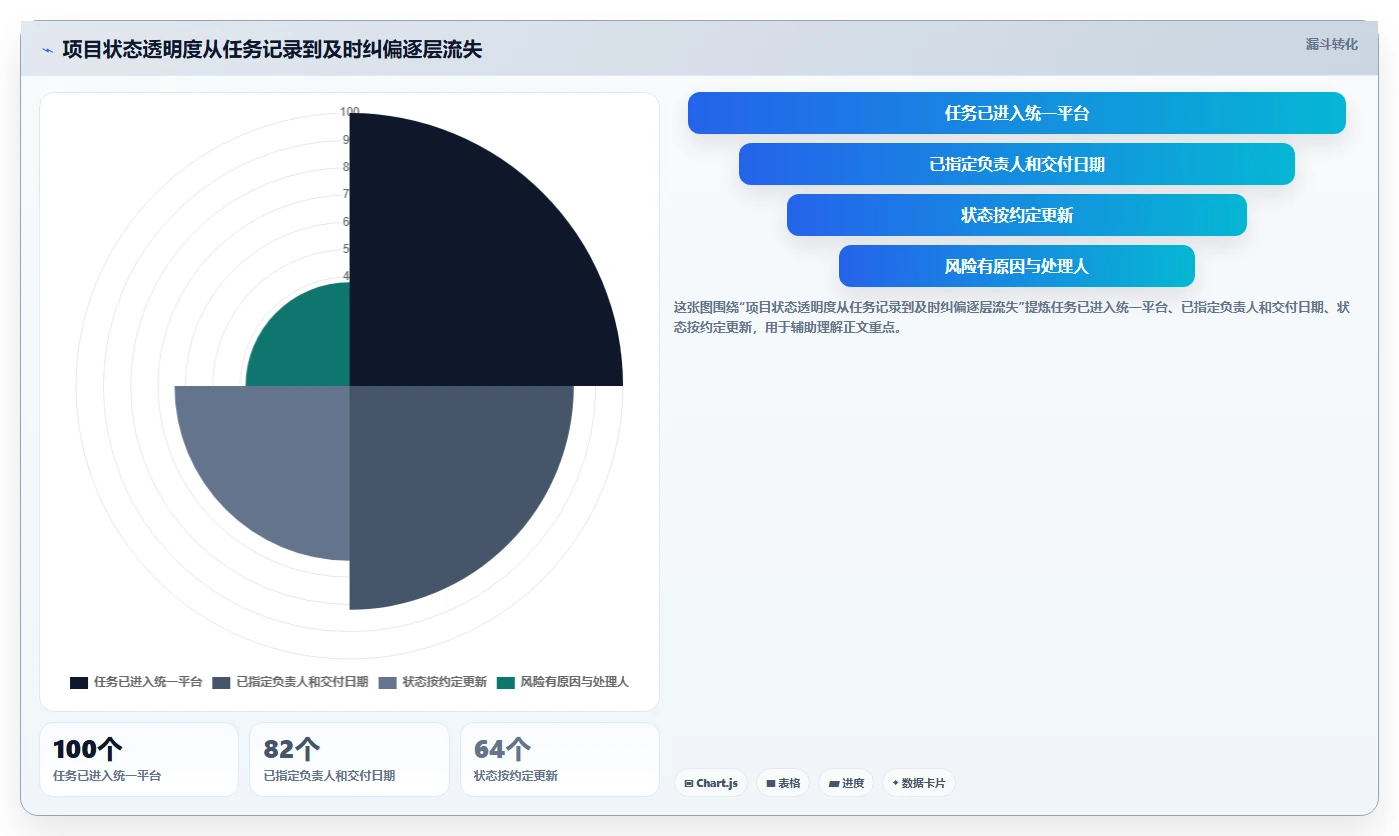Select the 风险有原因与处理人 funnel bar

(x=1016, y=266)
